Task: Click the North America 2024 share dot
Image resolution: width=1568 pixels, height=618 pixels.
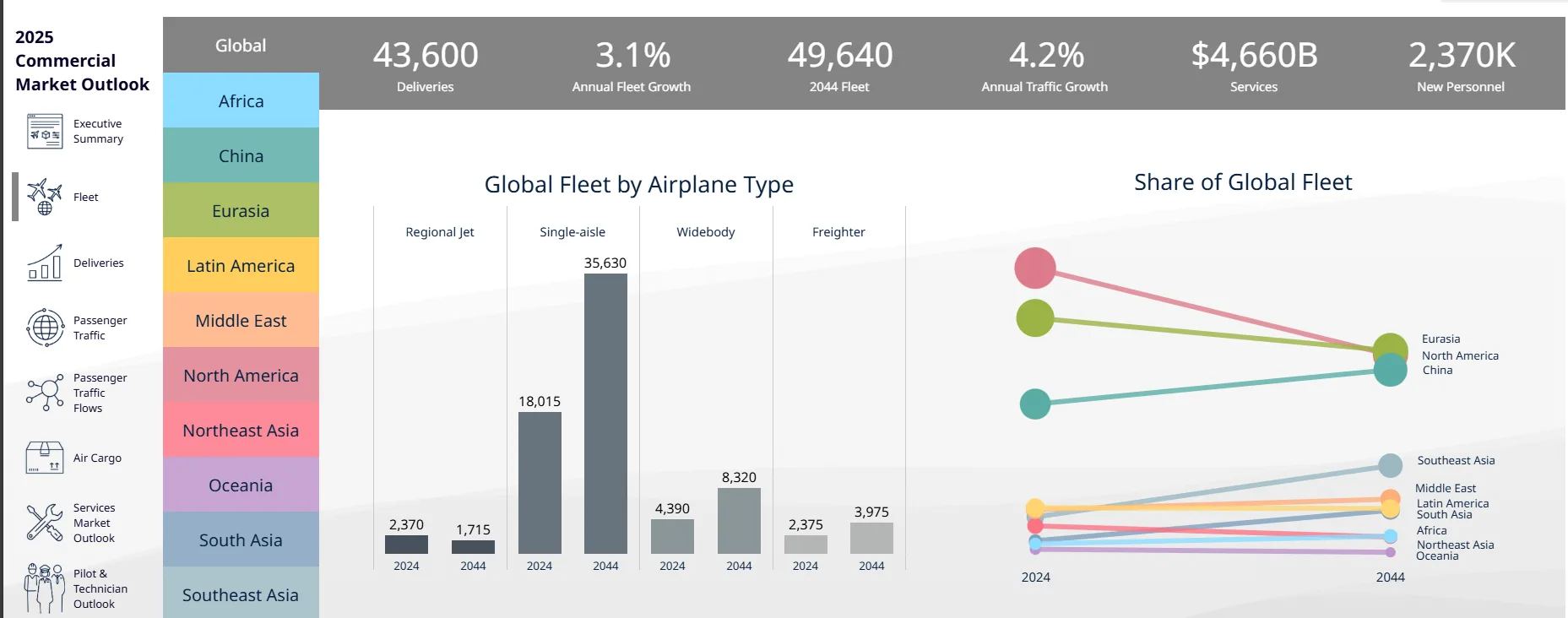Action: click(1035, 268)
